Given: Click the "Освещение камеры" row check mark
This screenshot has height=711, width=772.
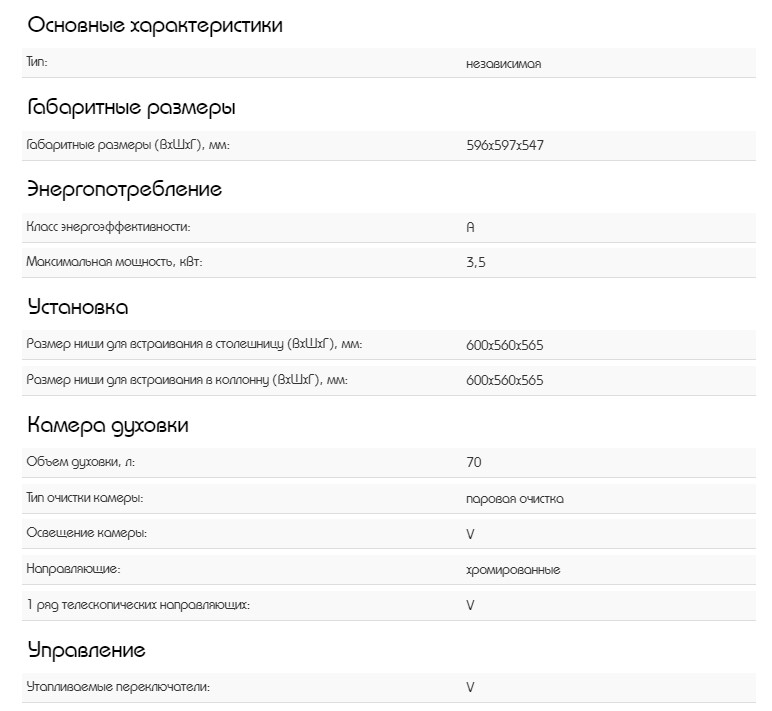Looking at the screenshot, I should click(x=470, y=534).
